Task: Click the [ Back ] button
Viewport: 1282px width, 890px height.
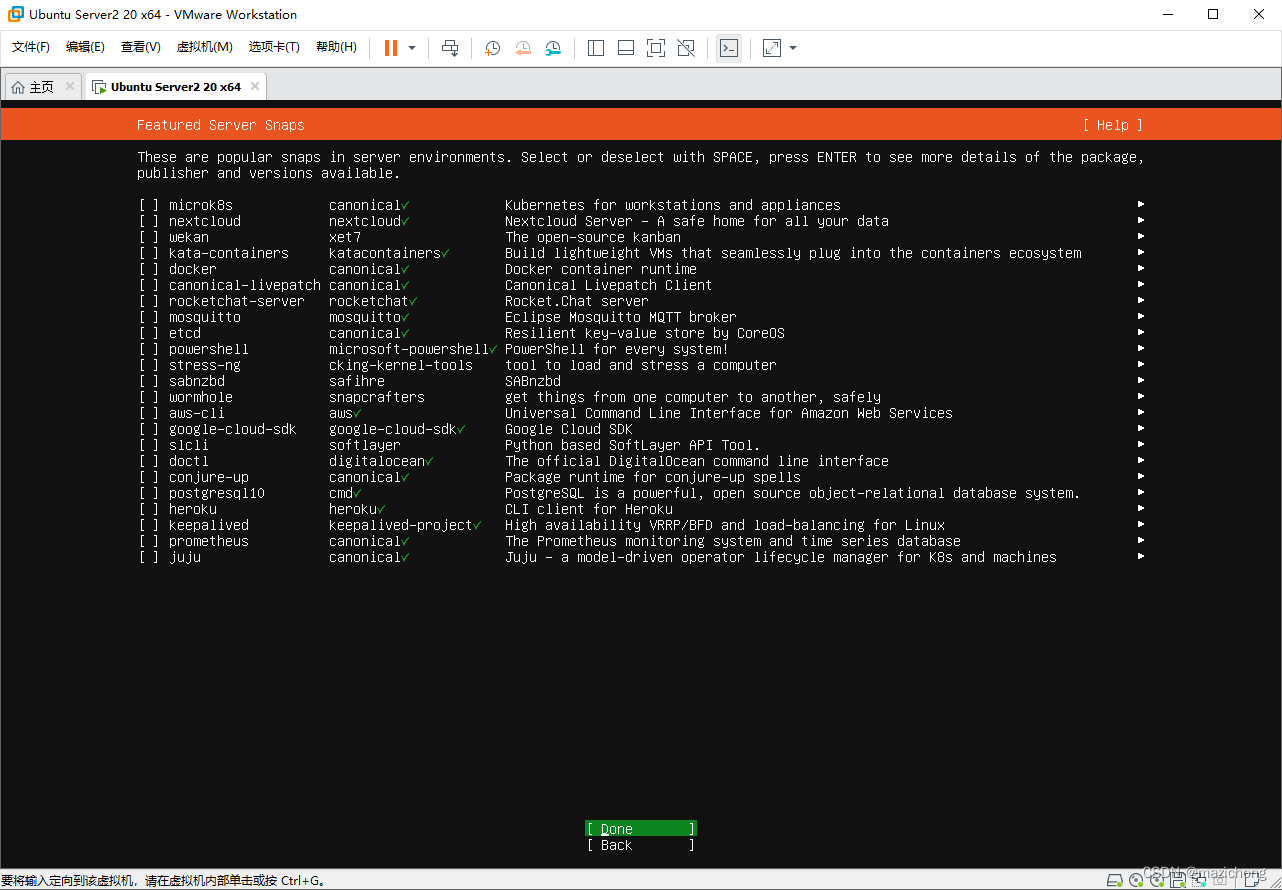Action: click(641, 845)
